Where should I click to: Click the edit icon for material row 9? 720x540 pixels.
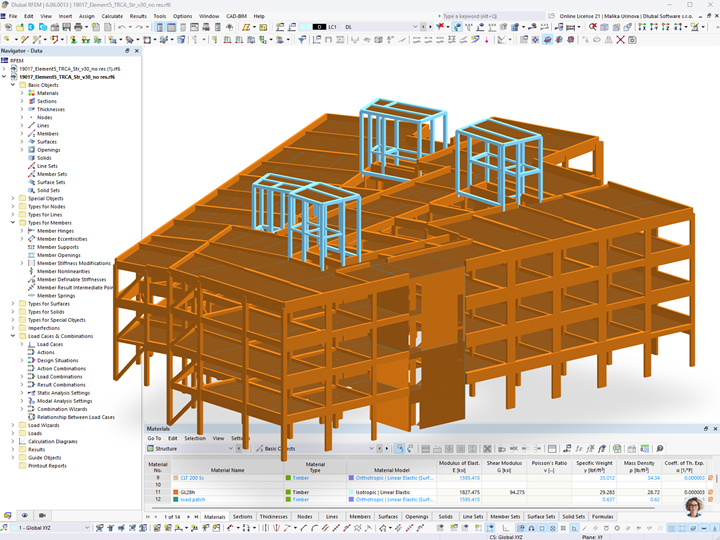(710, 478)
